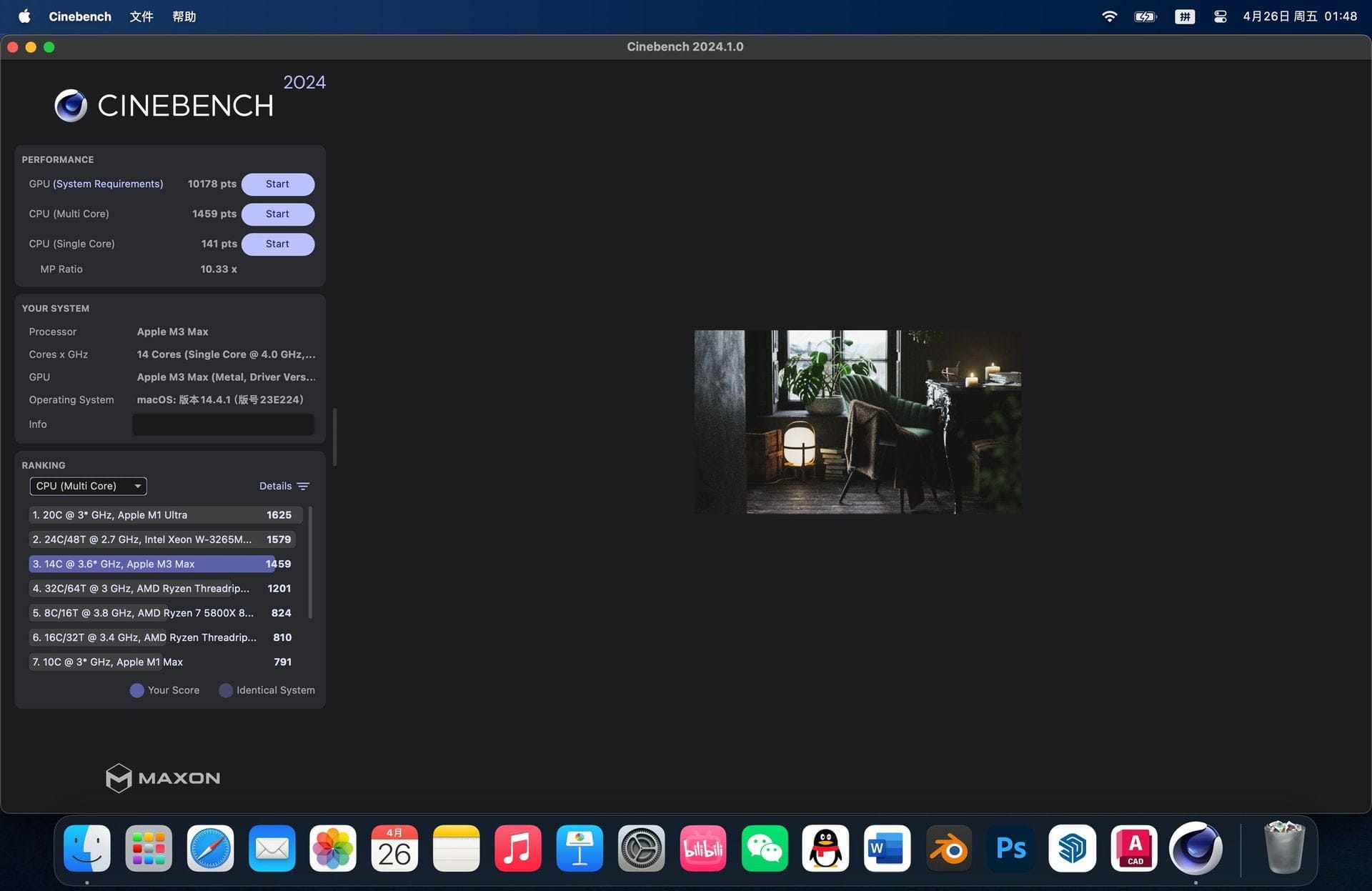Check the battery status icon
Viewport: 1372px width, 891px height.
(1145, 16)
